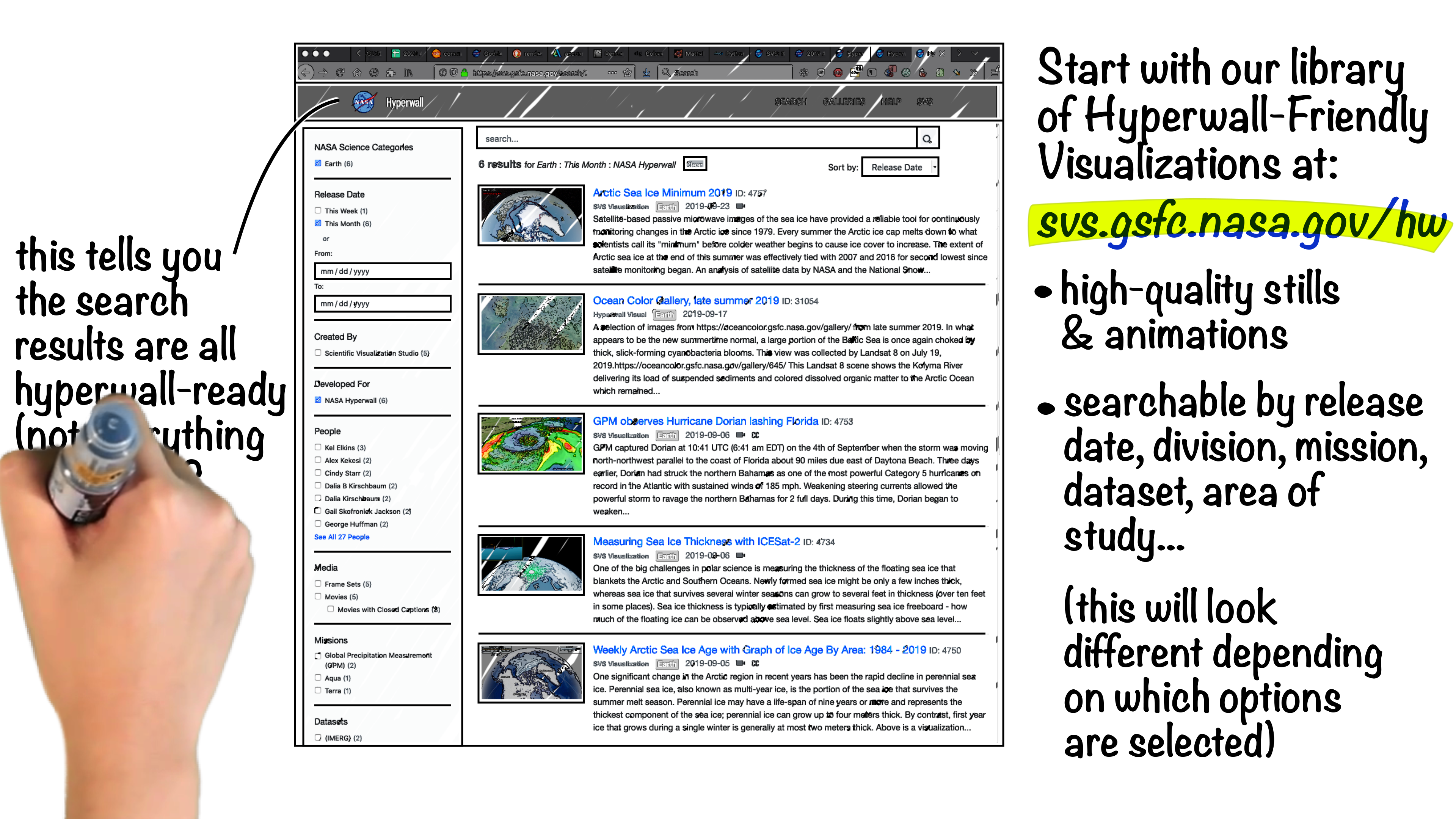Click See All 27 People link
This screenshot has width=1456, height=819.
click(x=341, y=537)
